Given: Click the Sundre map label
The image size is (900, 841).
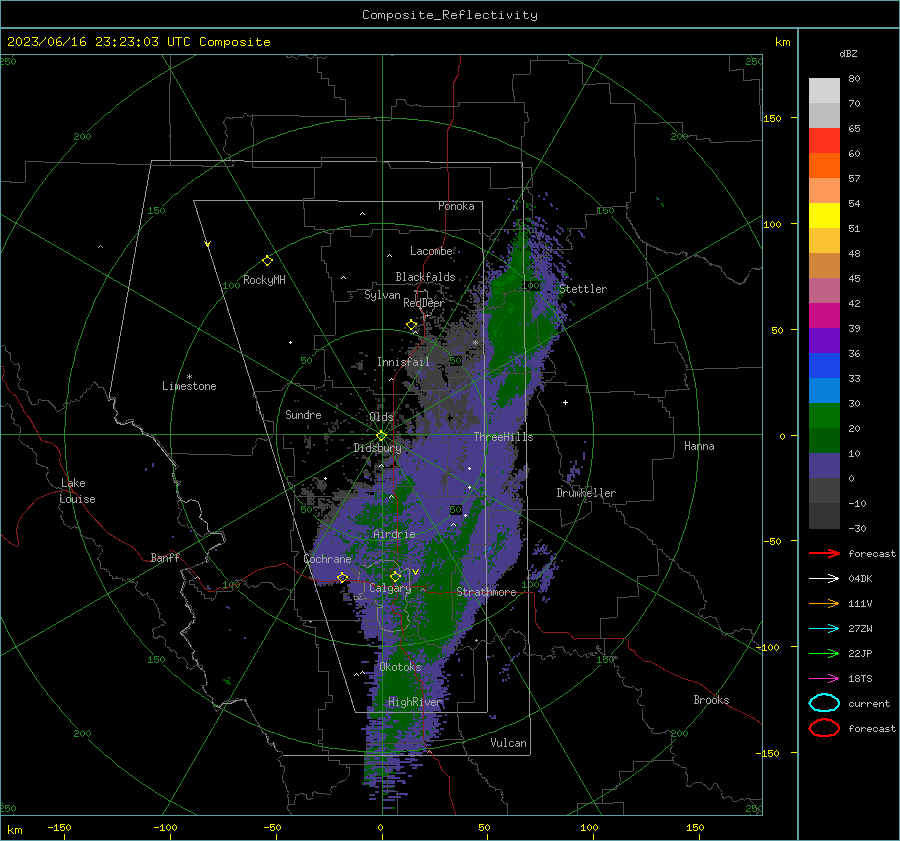Looking at the screenshot, I should 303,414.
